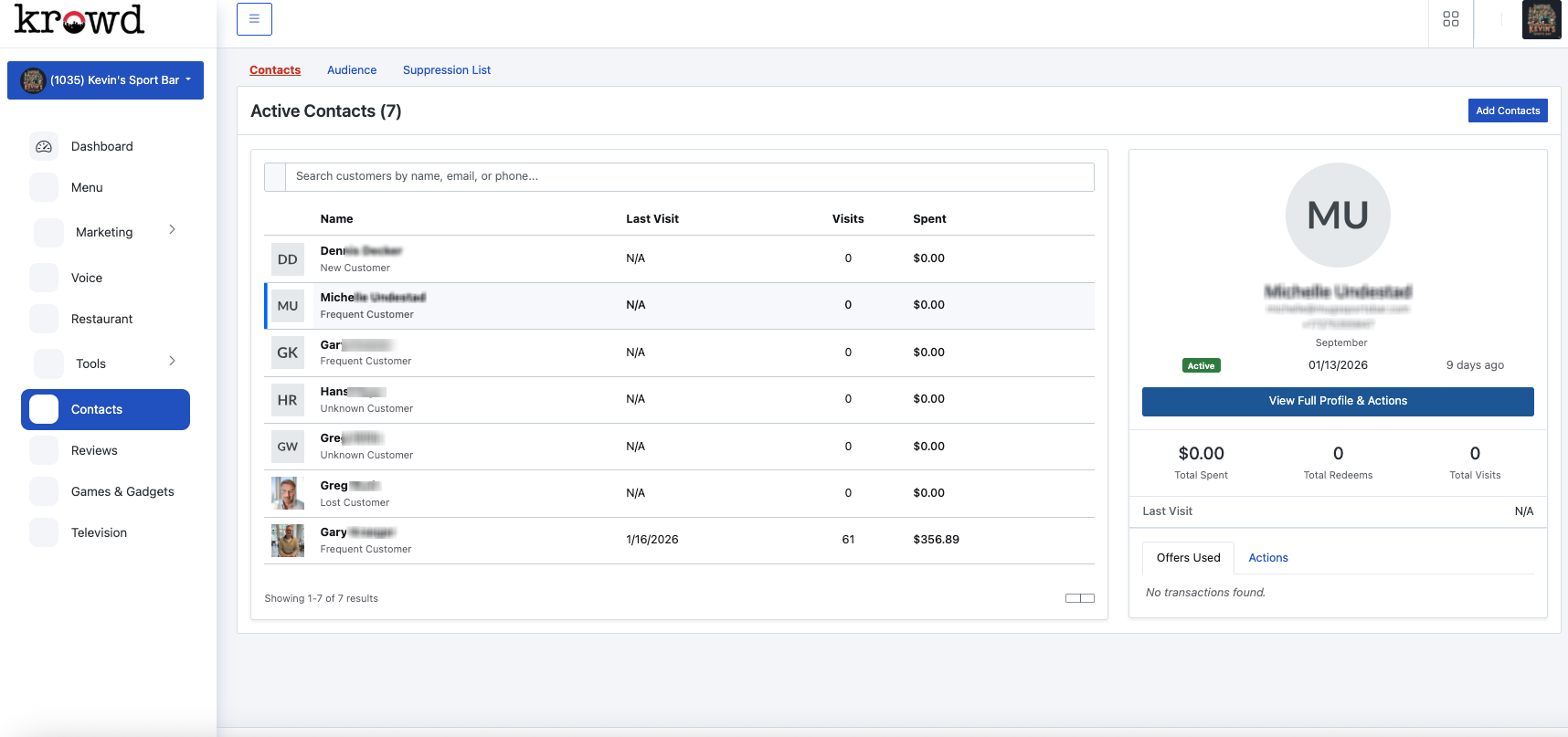Switch to the Suppression List tab

tap(447, 70)
